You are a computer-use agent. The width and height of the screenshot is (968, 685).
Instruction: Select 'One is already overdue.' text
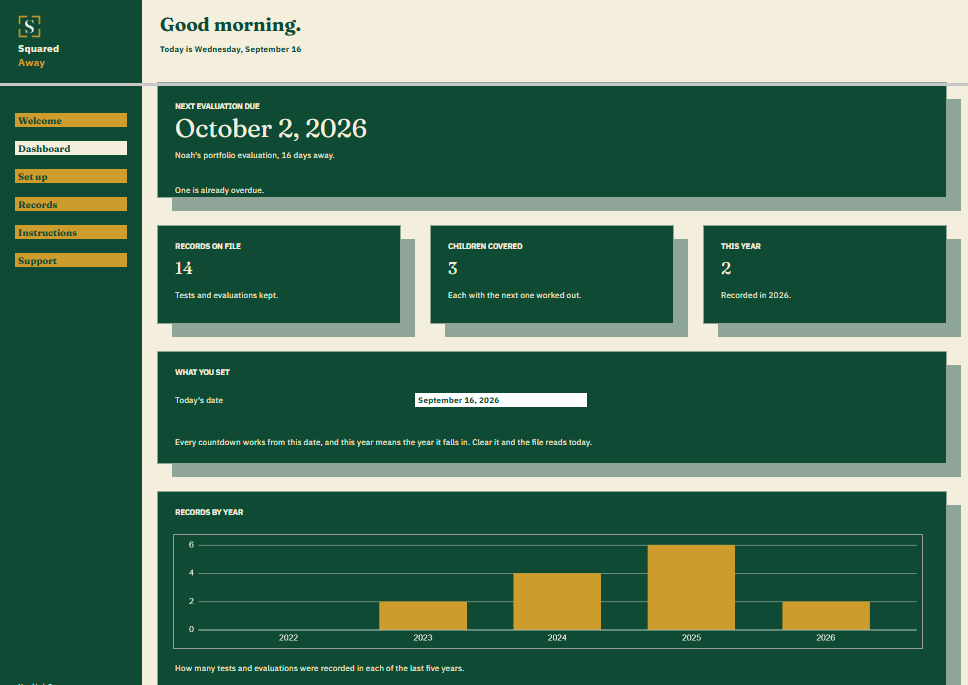[219, 190]
